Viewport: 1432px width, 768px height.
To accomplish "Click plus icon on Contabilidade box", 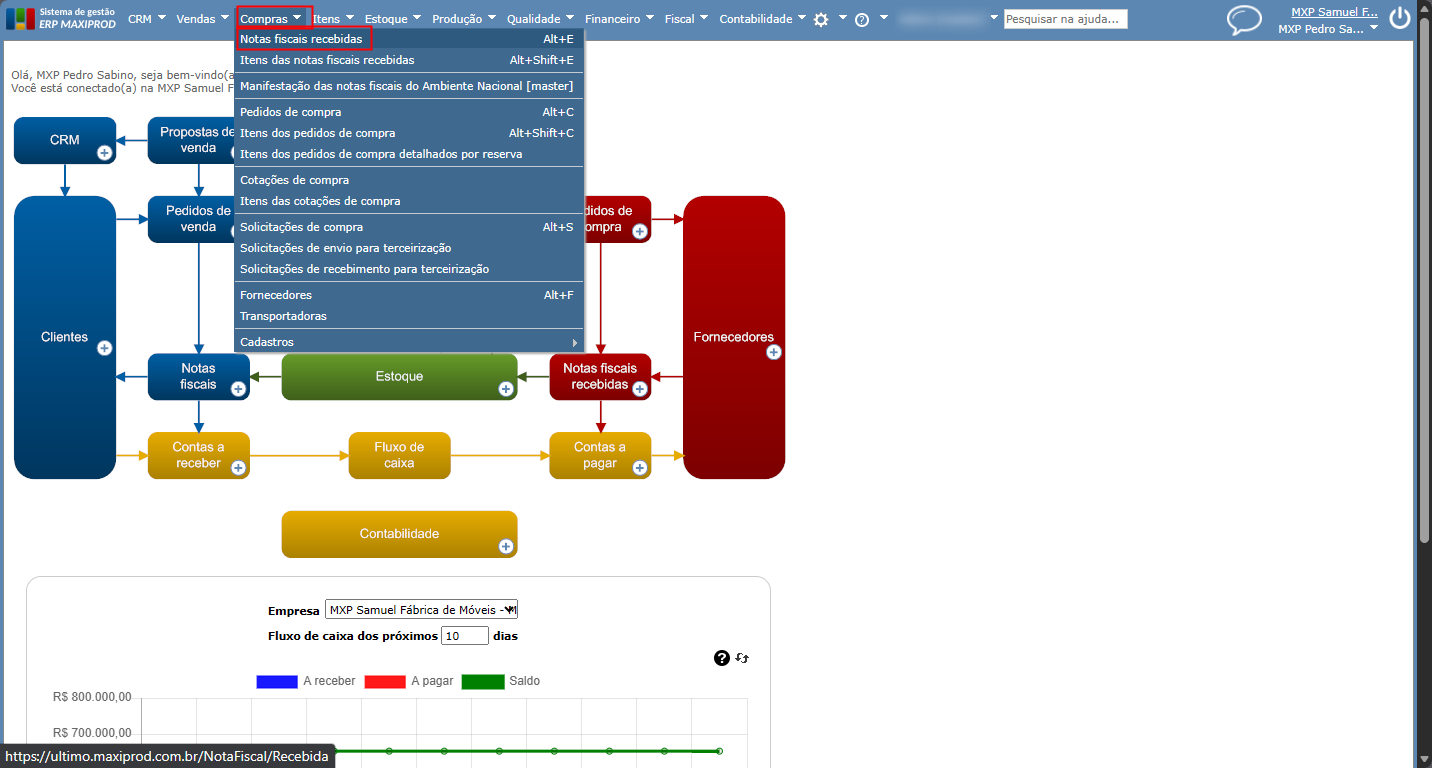I will click(506, 546).
